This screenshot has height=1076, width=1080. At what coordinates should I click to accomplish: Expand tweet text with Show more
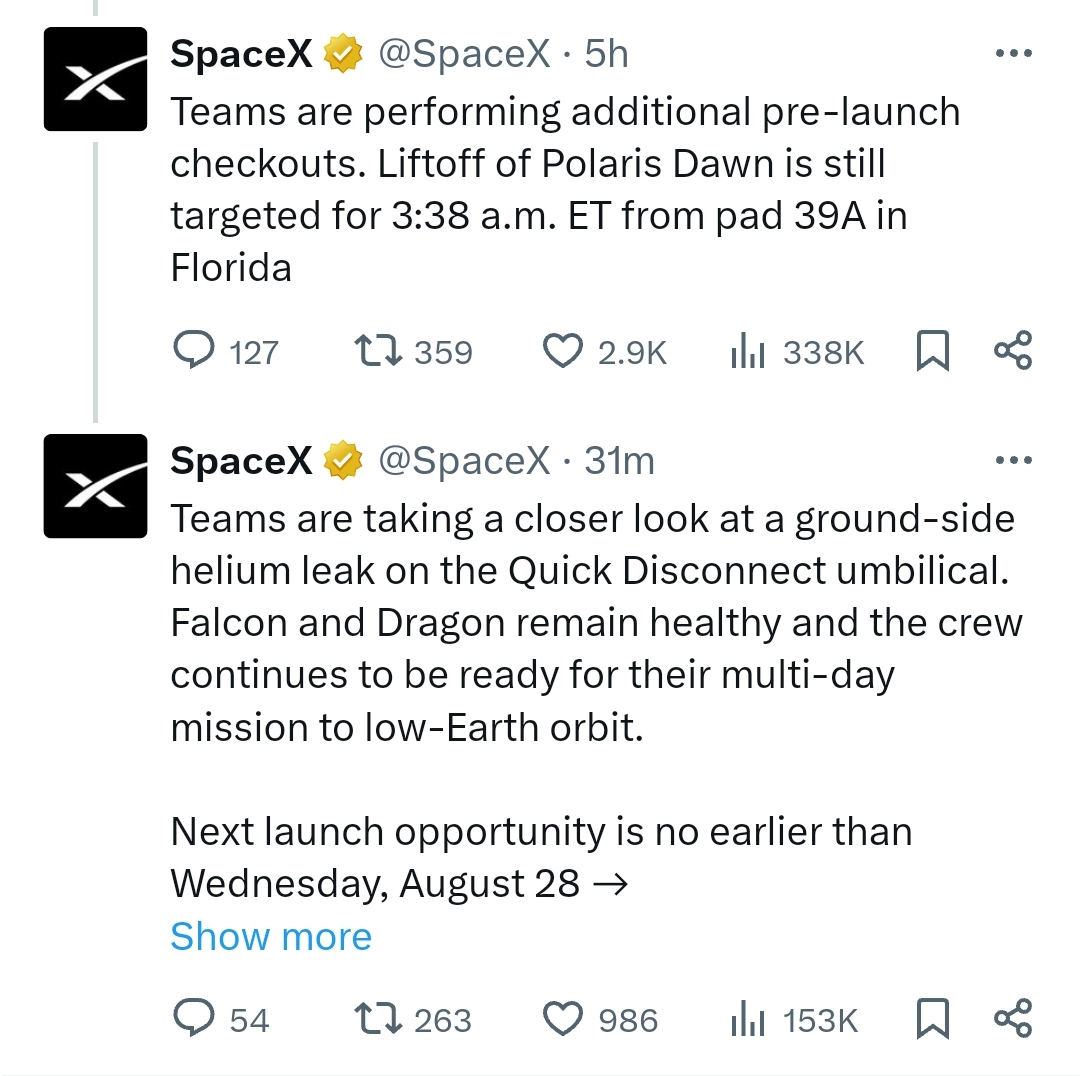coord(271,936)
